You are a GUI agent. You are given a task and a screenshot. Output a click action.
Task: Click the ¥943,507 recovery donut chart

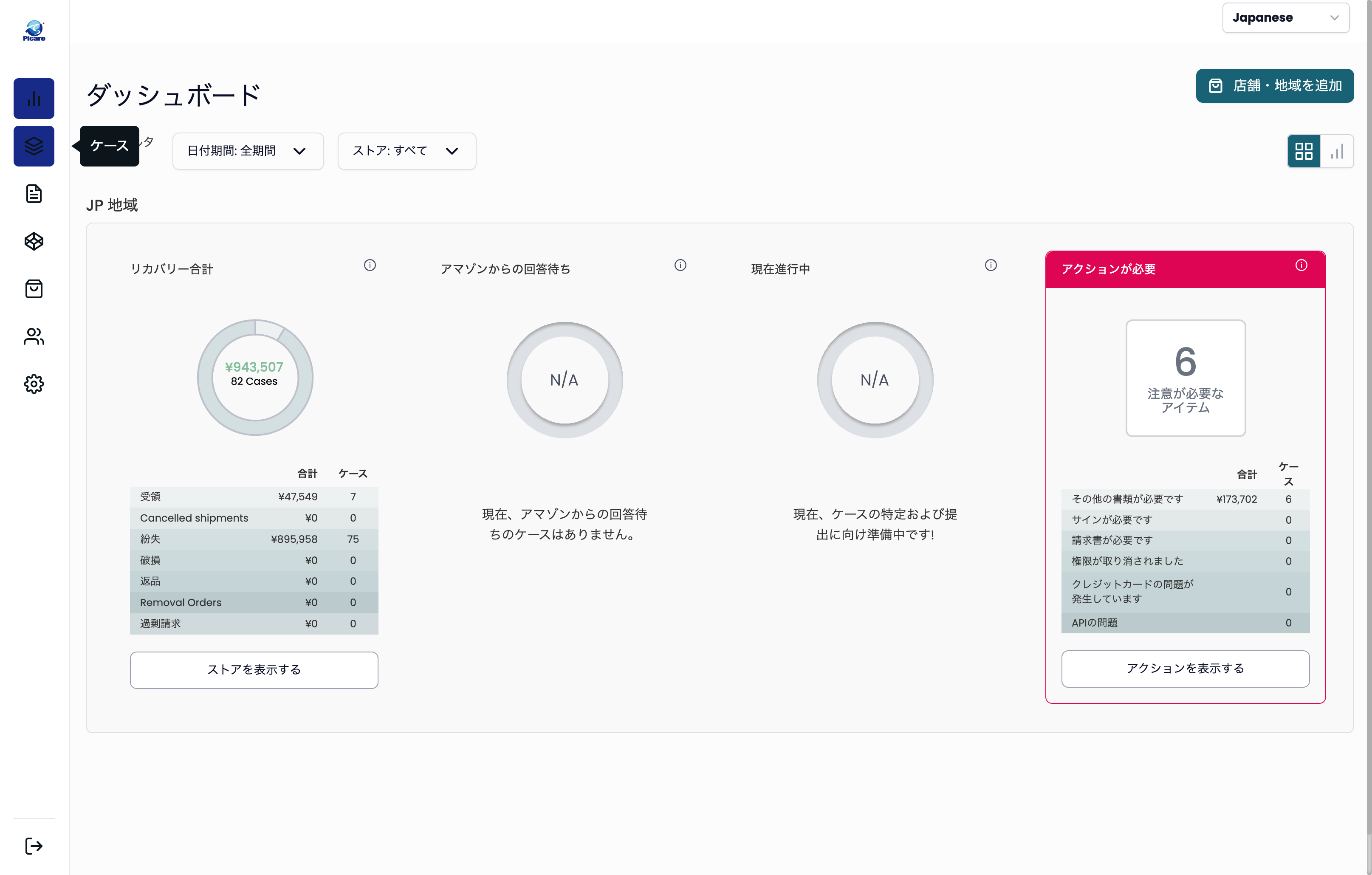coord(255,377)
